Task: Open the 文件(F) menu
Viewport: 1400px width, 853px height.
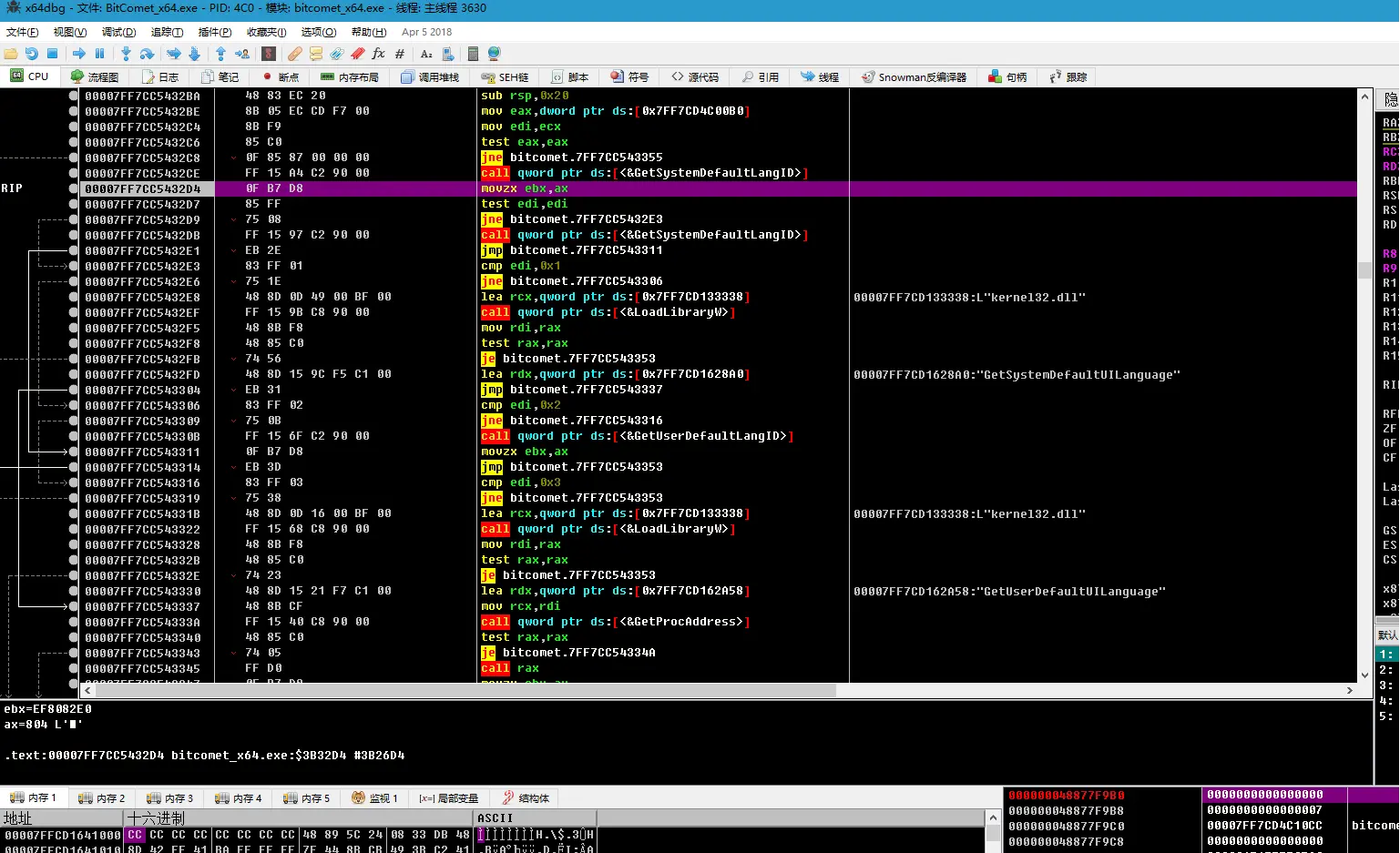Action: click(22, 32)
